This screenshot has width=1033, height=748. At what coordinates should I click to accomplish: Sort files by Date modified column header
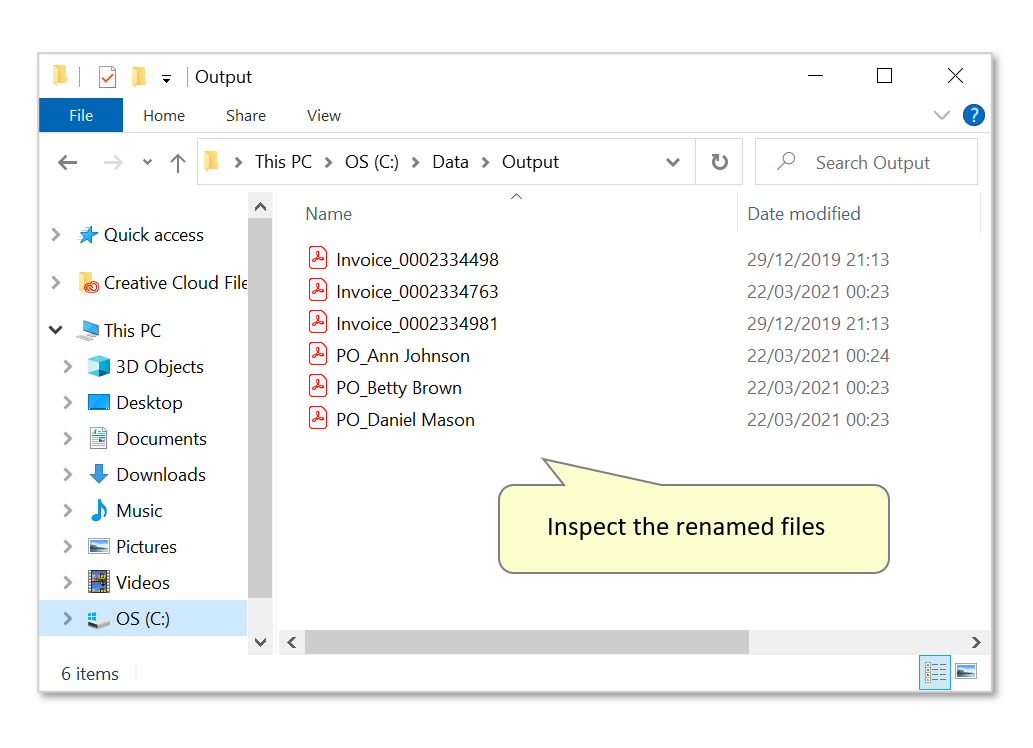coord(804,214)
